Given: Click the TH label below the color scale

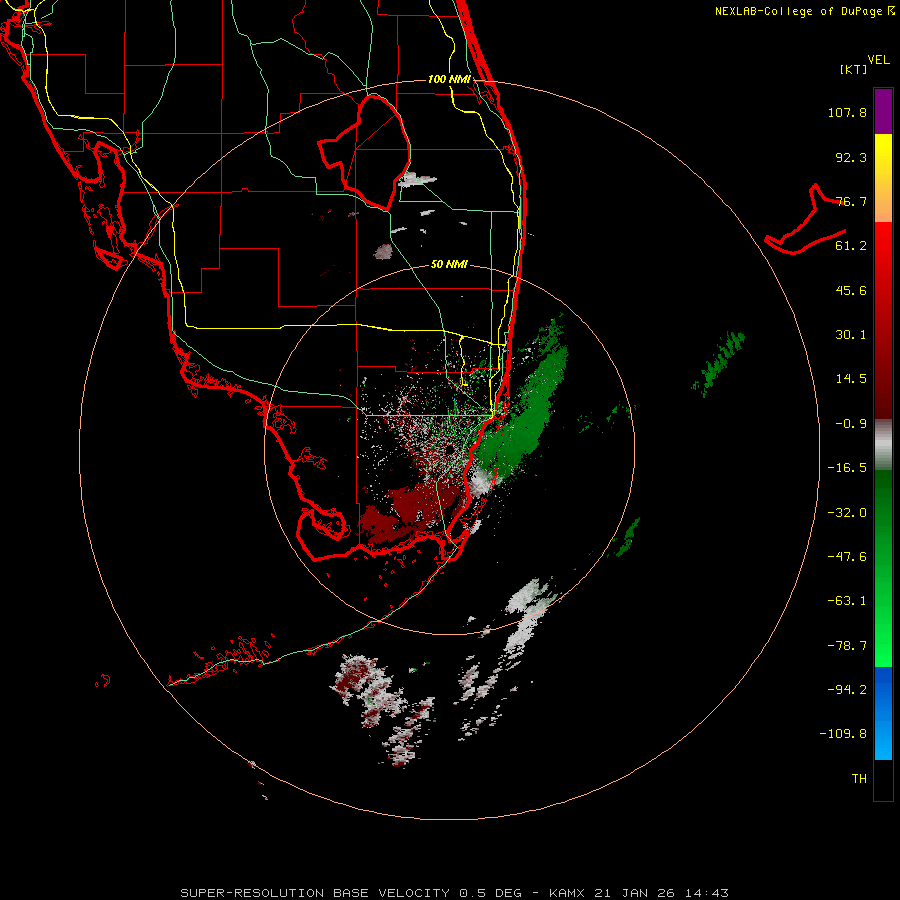Looking at the screenshot, I should [859, 779].
